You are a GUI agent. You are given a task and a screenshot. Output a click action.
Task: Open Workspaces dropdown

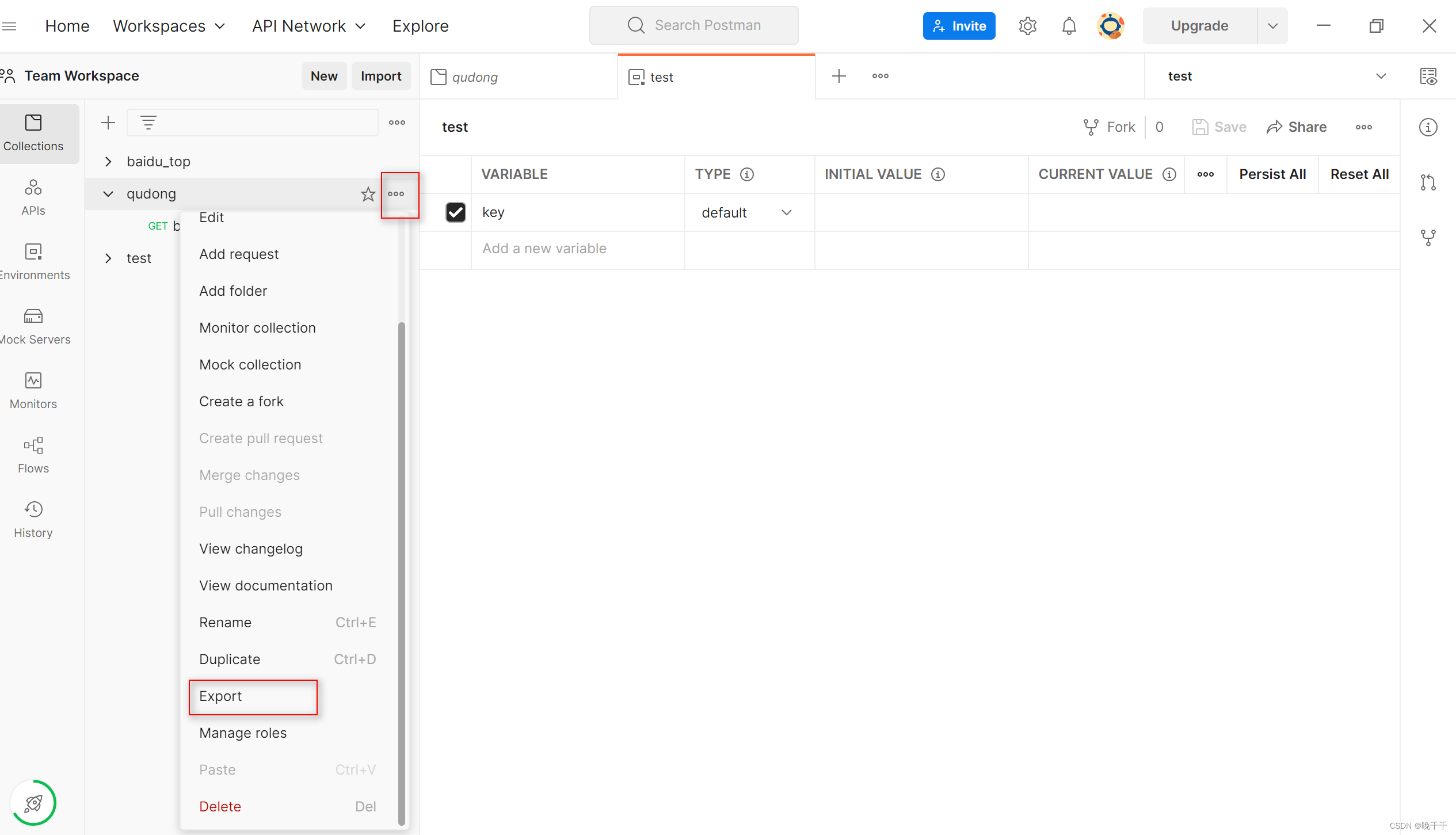(169, 26)
